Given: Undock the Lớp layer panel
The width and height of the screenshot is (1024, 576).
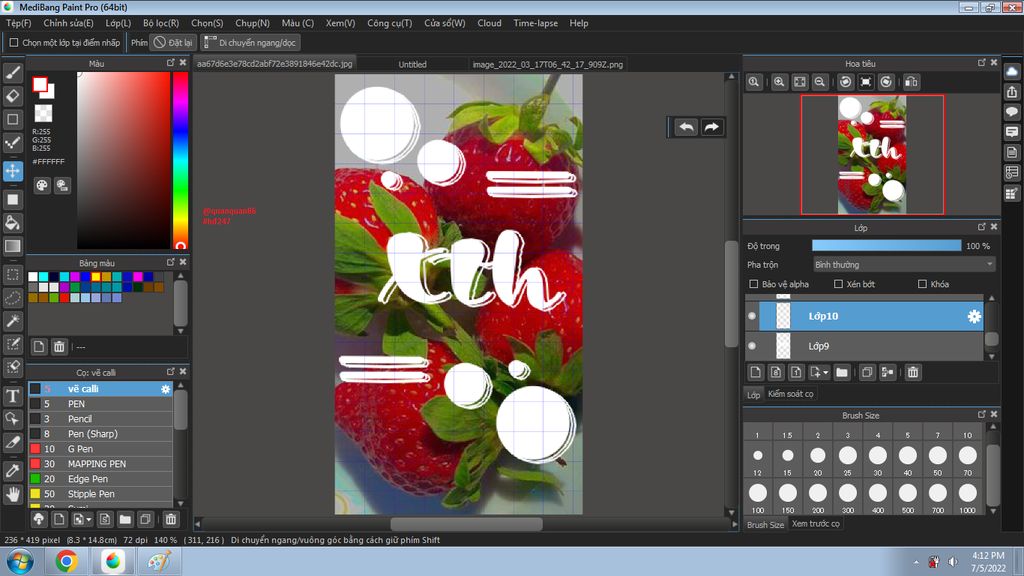Looking at the screenshot, I should (982, 227).
